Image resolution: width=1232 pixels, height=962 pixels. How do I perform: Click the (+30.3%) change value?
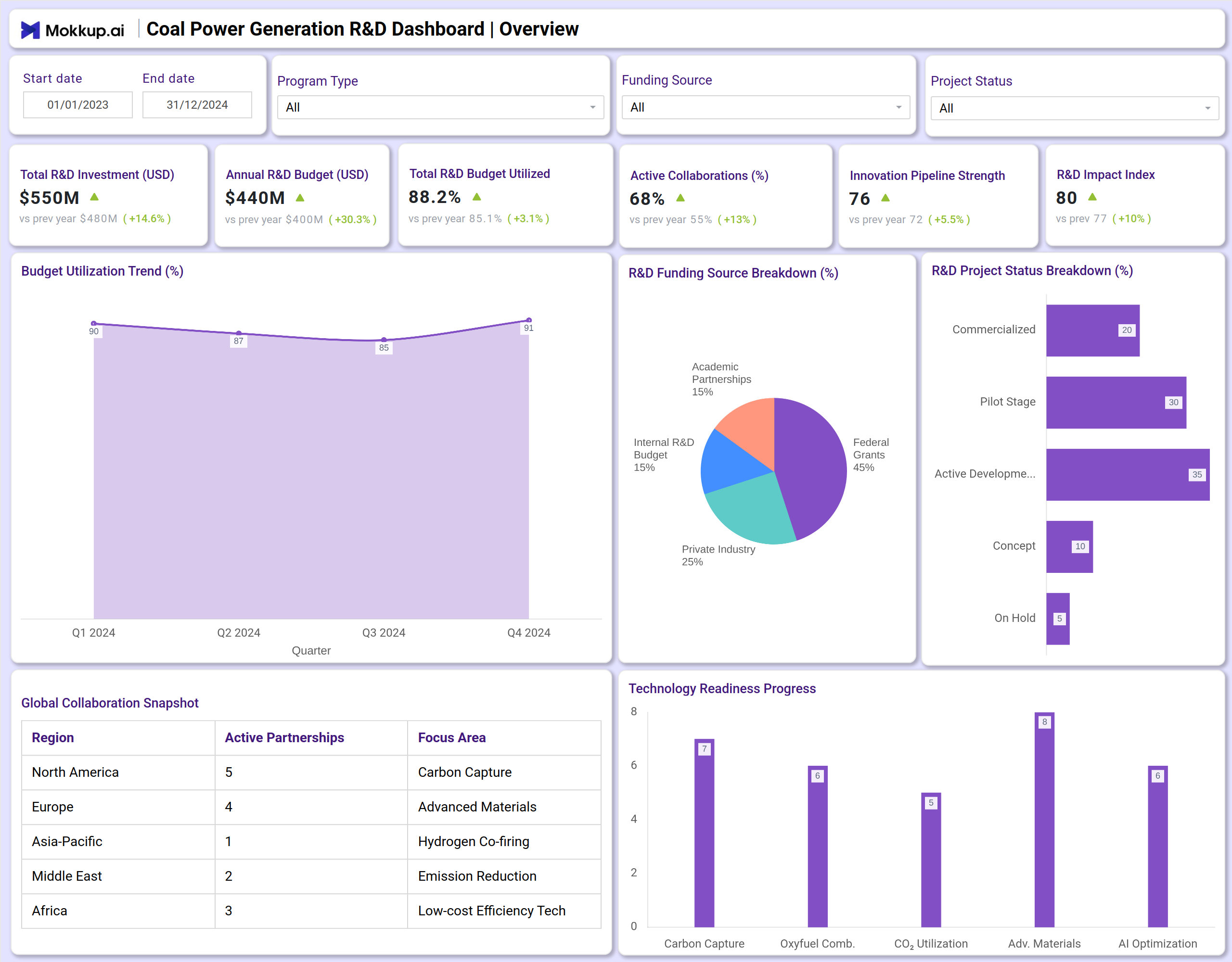(353, 219)
